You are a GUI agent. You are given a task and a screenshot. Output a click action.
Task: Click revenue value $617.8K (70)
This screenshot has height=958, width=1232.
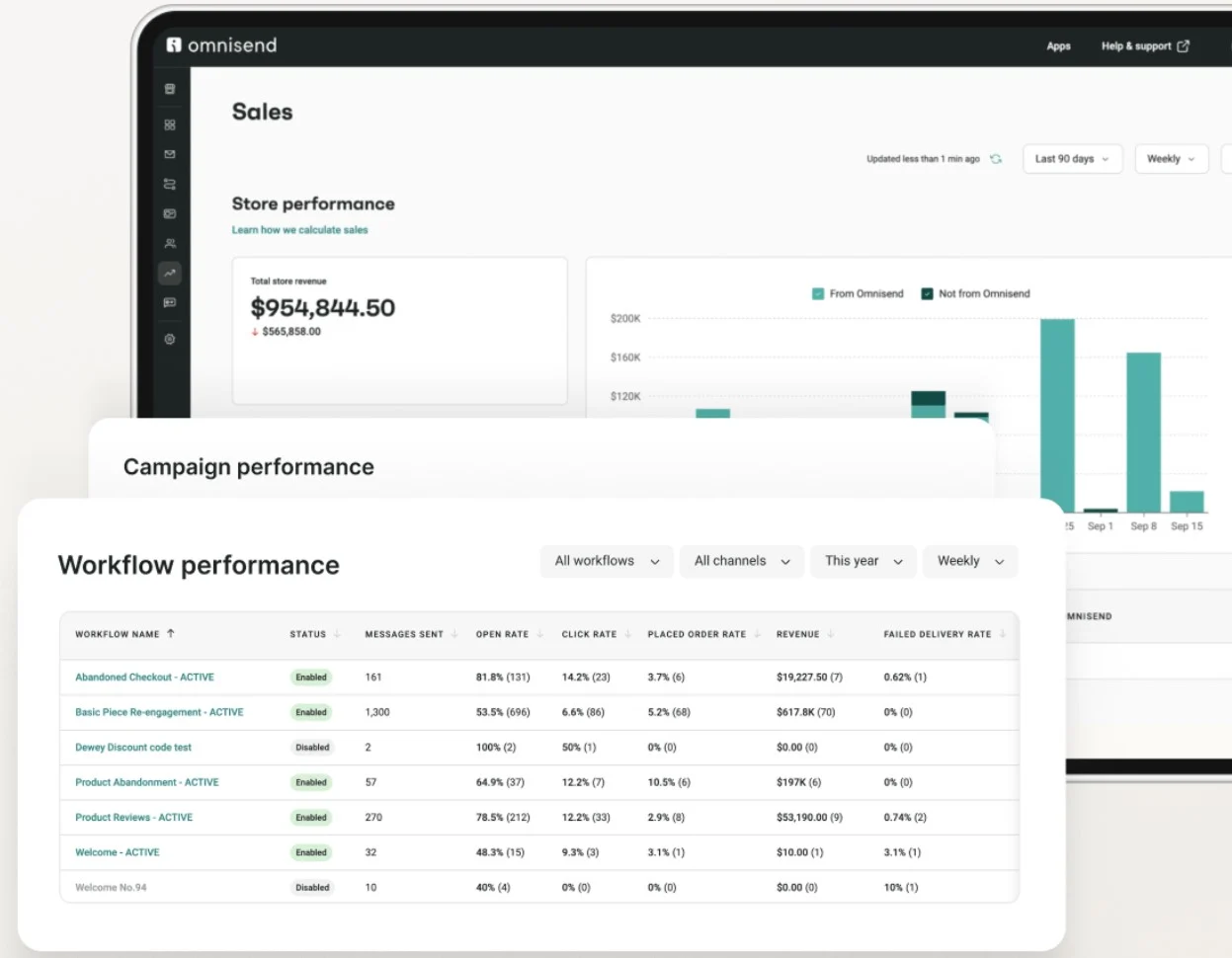[805, 712]
